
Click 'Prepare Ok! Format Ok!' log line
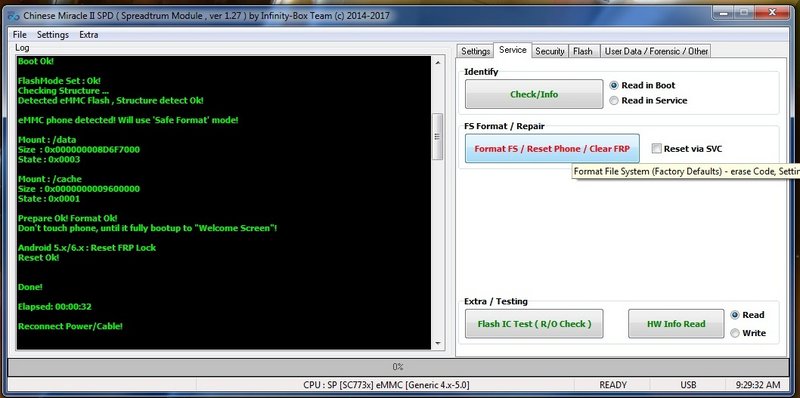[x=67, y=218]
